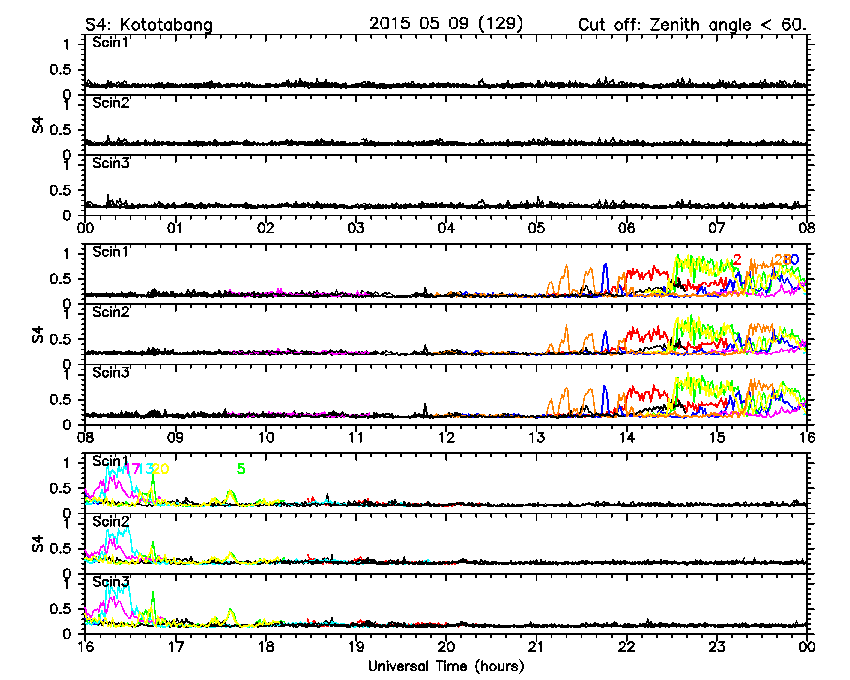Click the "Cut off: Zenith angle < 60." note
850x680 pixels.
click(692, 25)
